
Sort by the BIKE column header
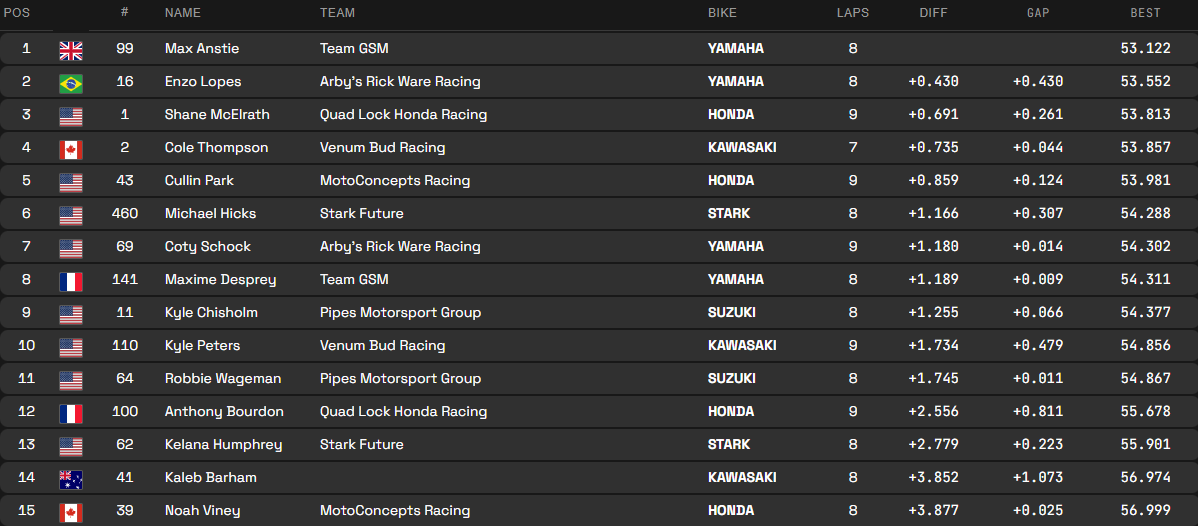click(723, 13)
